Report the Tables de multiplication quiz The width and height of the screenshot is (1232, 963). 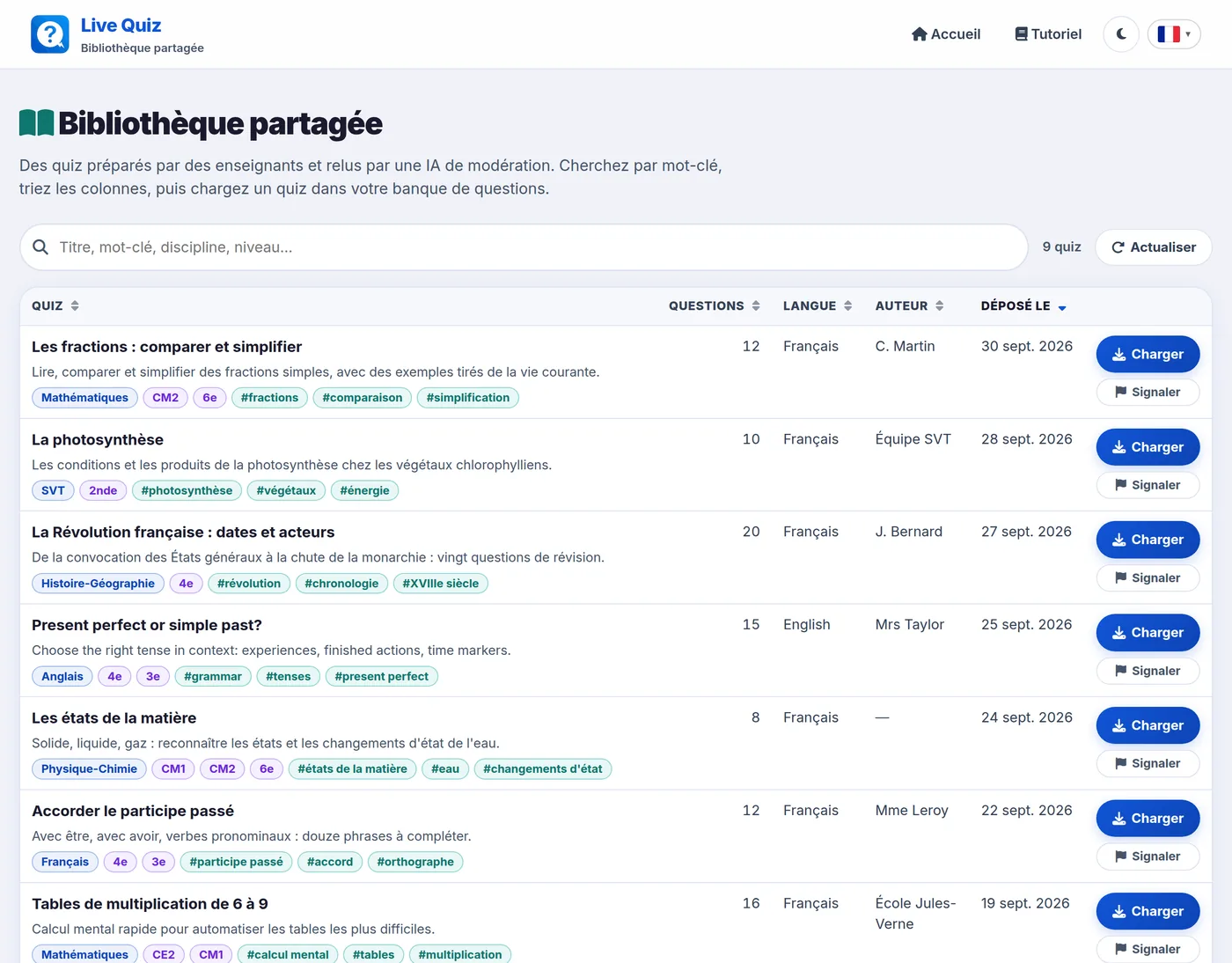(1148, 949)
